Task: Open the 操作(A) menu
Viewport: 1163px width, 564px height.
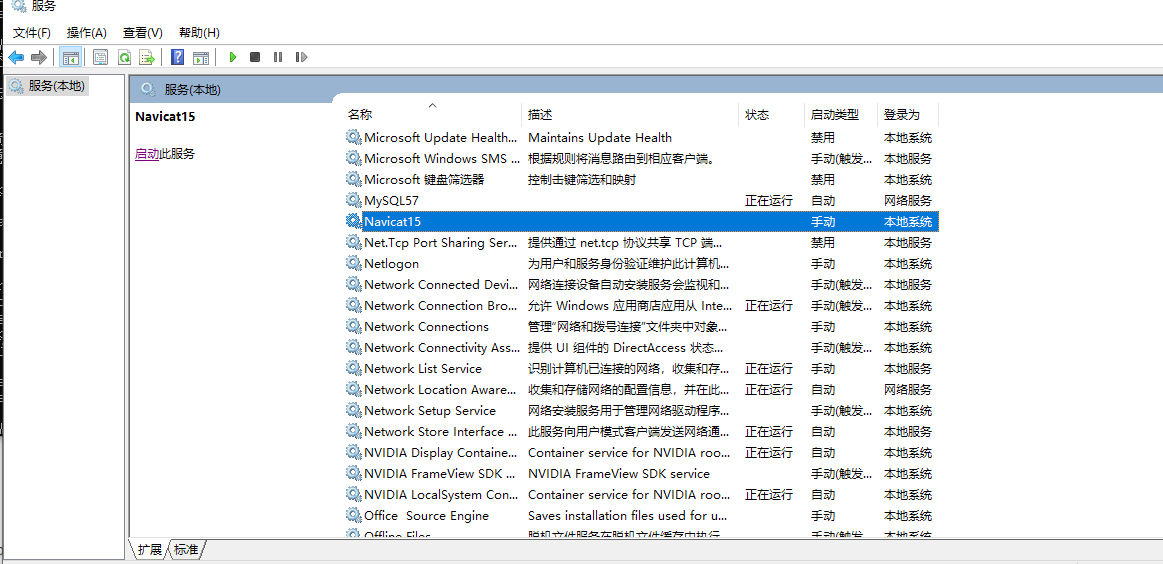Action: (87, 33)
